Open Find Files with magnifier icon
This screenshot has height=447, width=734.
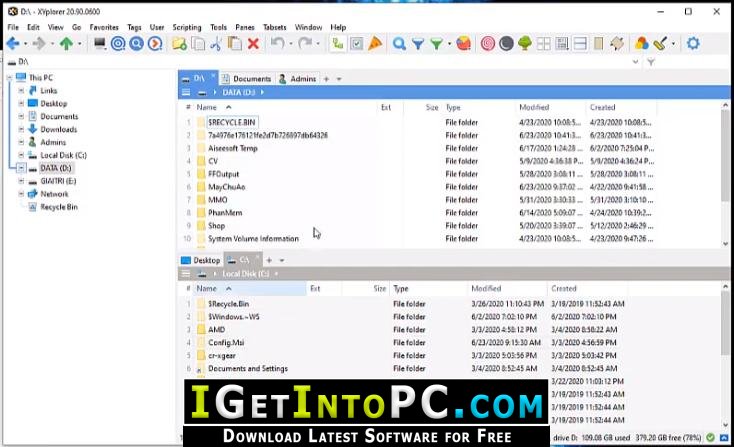tap(399, 44)
